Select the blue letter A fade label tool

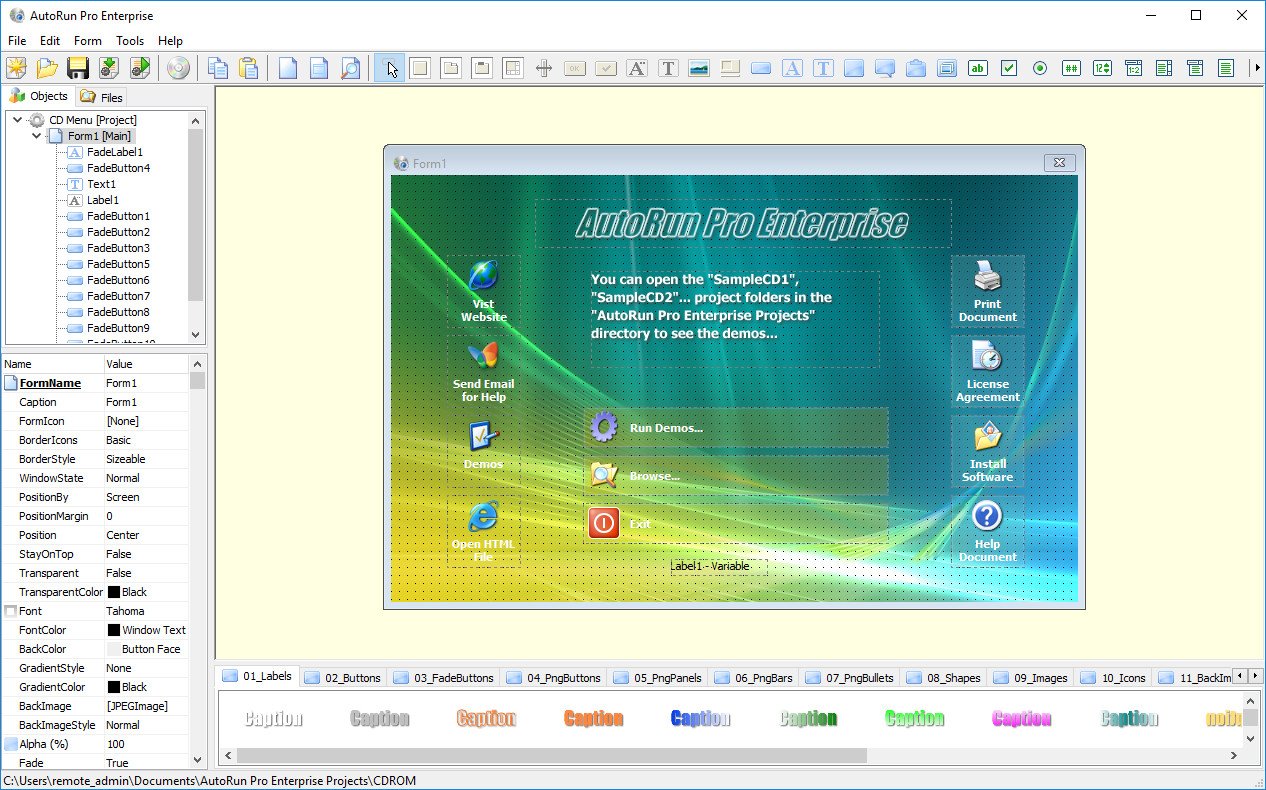coord(792,68)
